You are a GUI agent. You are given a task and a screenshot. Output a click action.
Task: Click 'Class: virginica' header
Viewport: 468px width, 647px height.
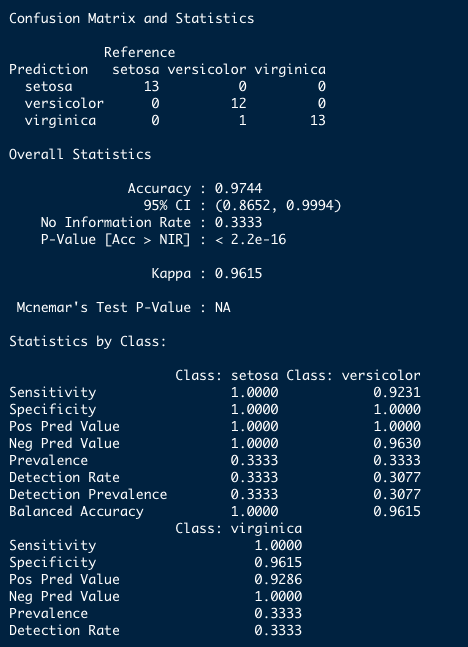pos(239,529)
